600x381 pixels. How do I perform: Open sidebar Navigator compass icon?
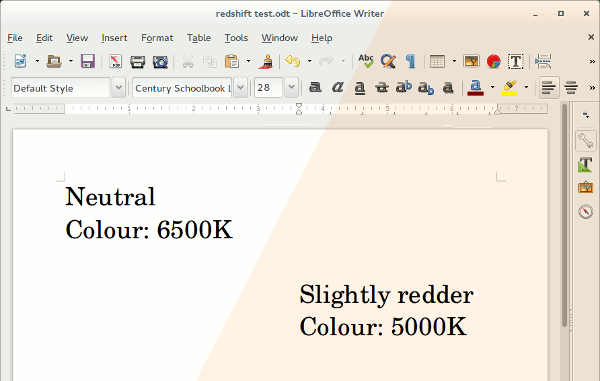pos(585,211)
